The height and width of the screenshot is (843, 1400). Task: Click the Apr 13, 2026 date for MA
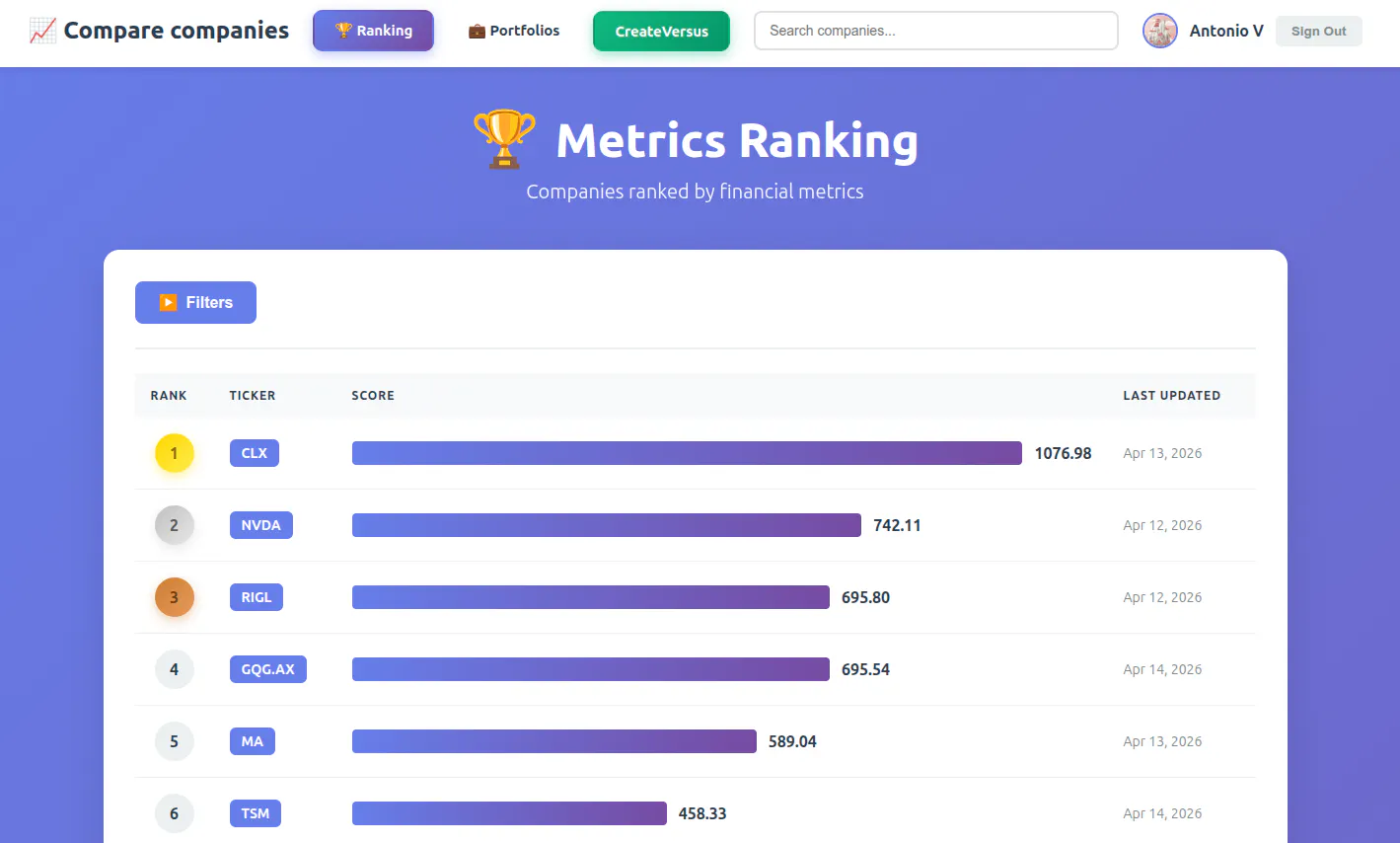point(1162,741)
